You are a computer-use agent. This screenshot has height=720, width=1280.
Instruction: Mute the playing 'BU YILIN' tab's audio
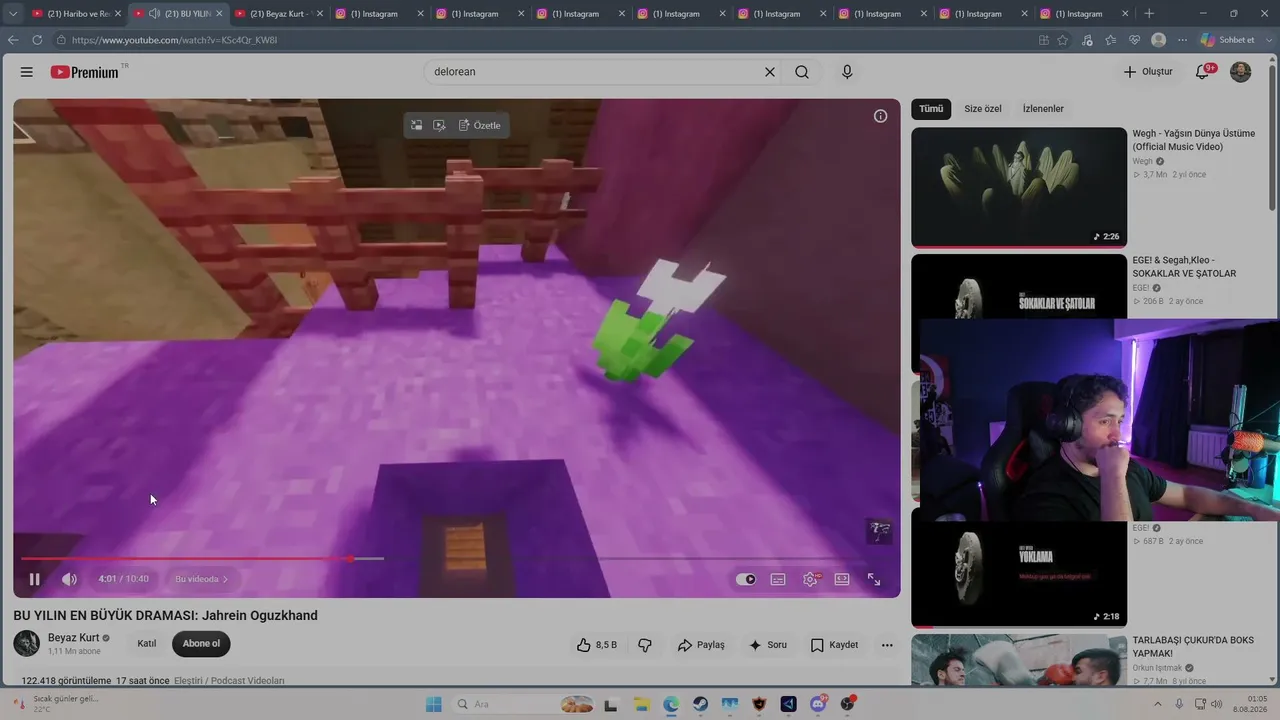pyautogui.click(x=154, y=14)
